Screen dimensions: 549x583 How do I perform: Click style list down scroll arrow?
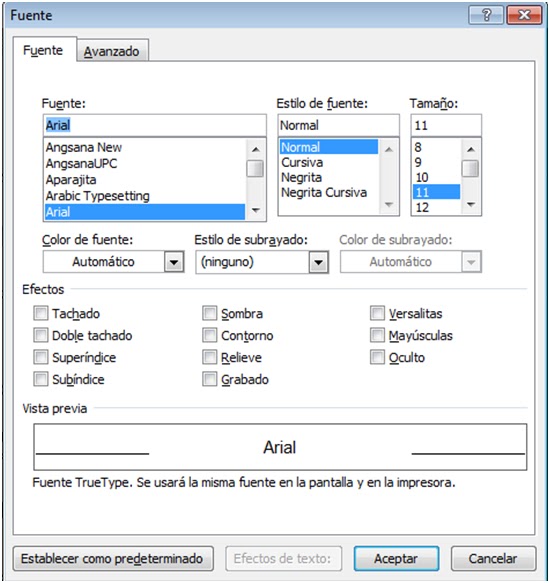pos(389,204)
